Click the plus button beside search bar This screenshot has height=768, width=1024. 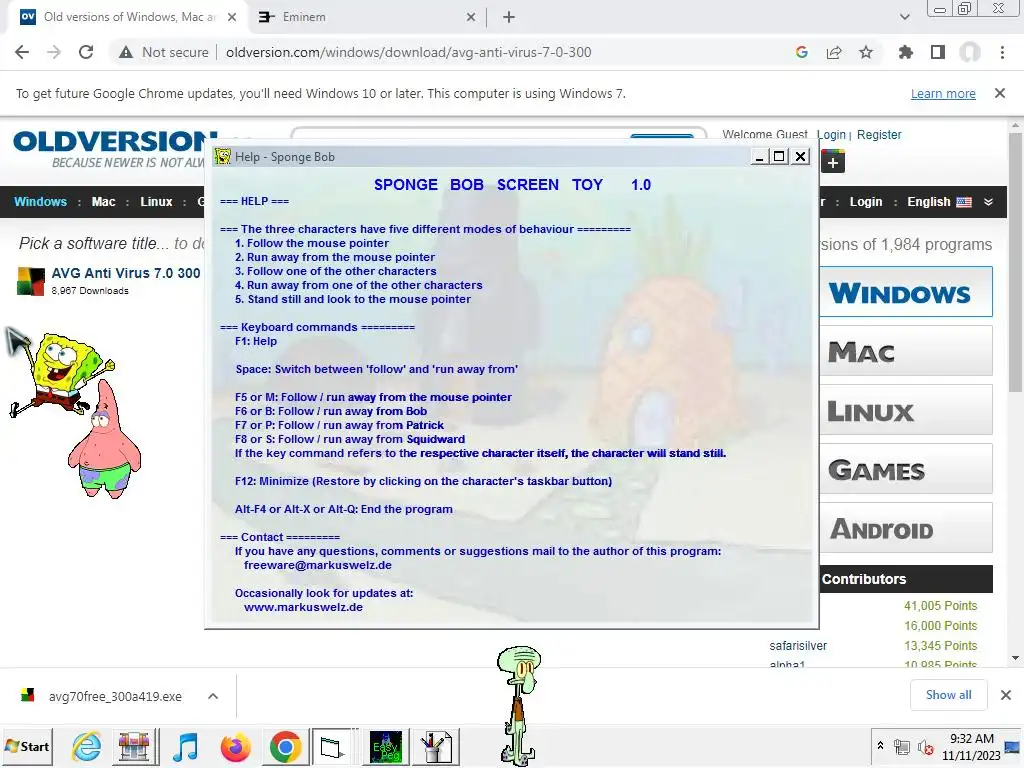[833, 162]
